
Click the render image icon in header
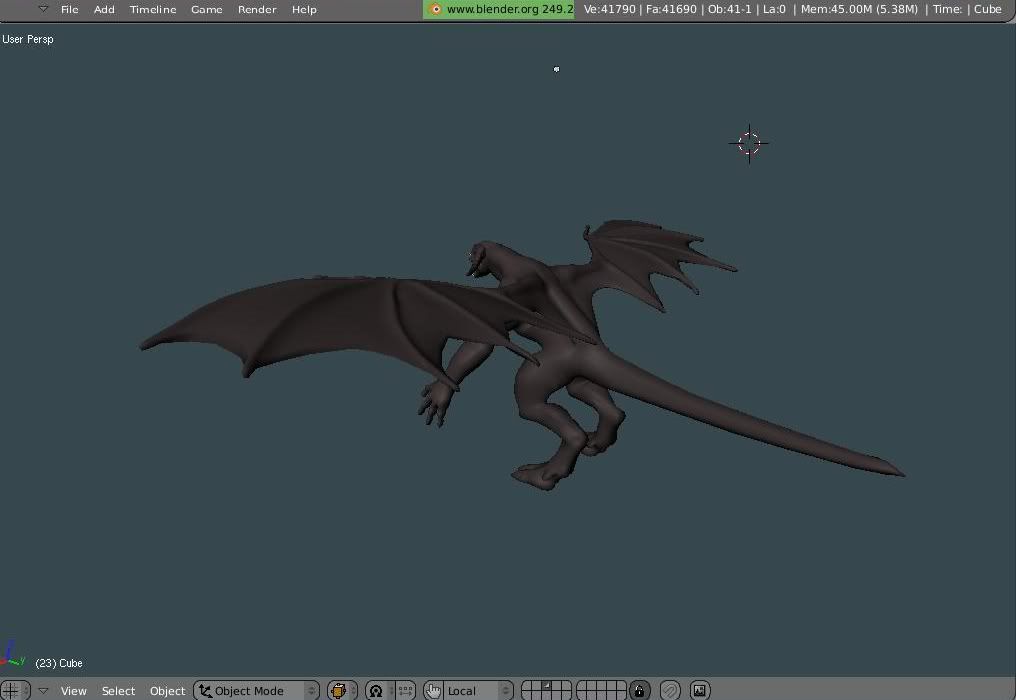click(x=700, y=690)
